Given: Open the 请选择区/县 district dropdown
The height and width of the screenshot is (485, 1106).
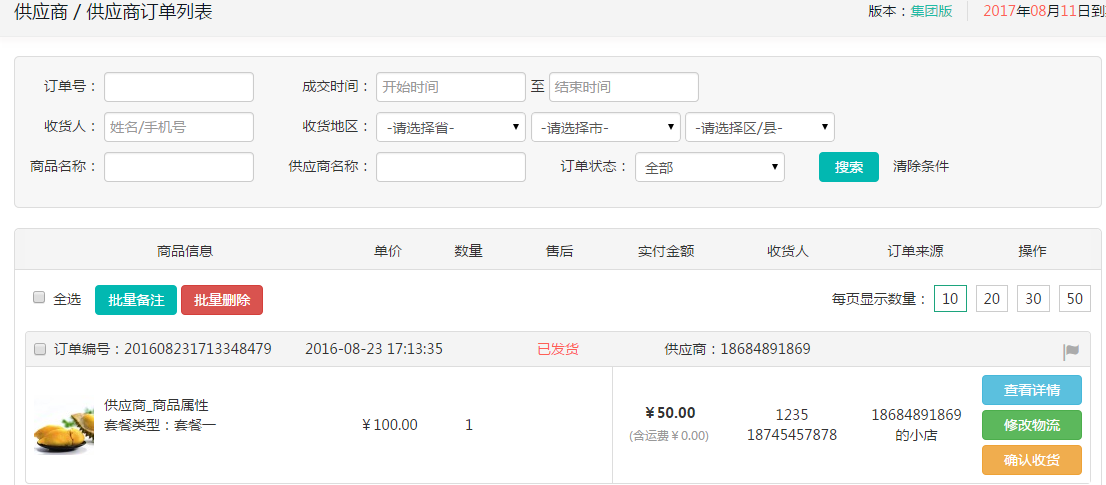Looking at the screenshot, I should [759, 127].
